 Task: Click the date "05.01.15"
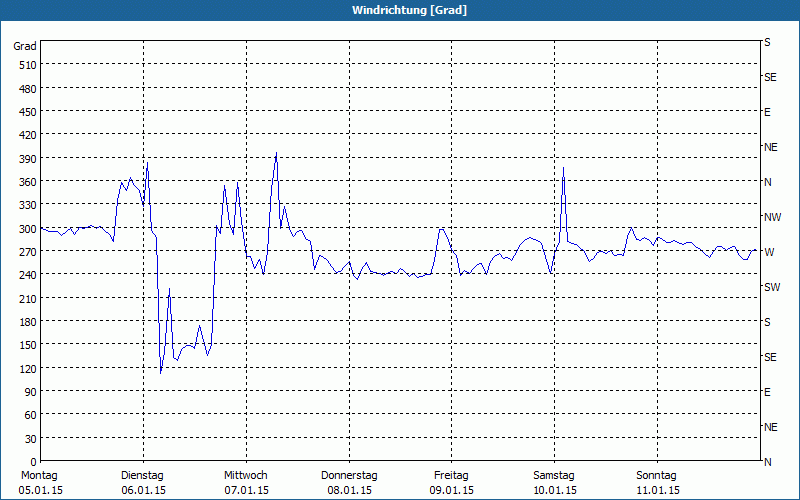coord(41,491)
